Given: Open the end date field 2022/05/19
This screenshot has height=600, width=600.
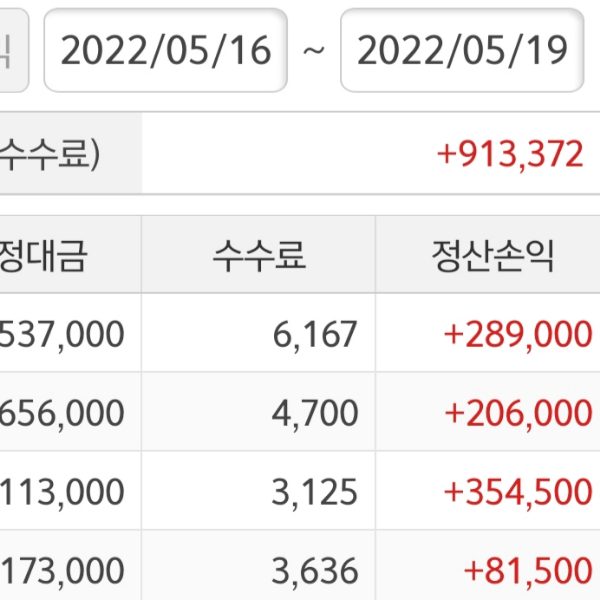Looking at the screenshot, I should tap(461, 51).
